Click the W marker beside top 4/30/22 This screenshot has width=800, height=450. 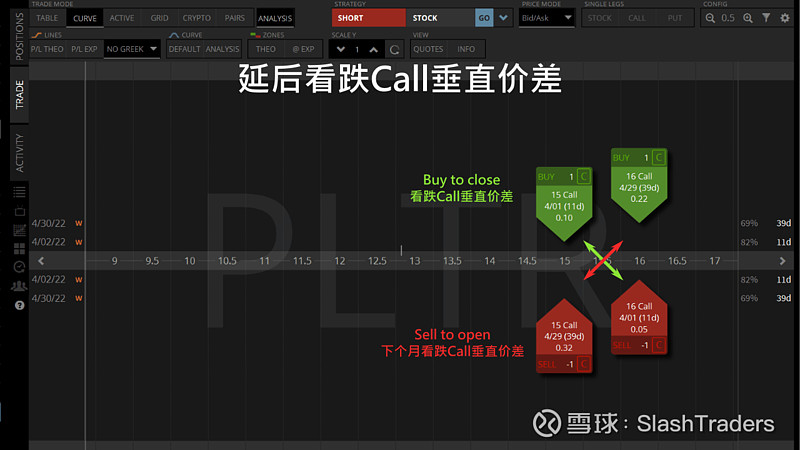click(79, 223)
